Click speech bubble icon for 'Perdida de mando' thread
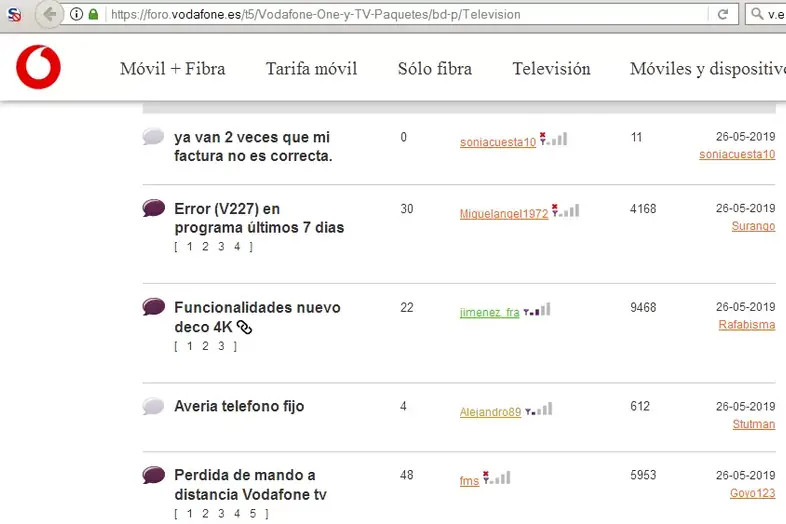The height and width of the screenshot is (524, 786). pos(153,474)
